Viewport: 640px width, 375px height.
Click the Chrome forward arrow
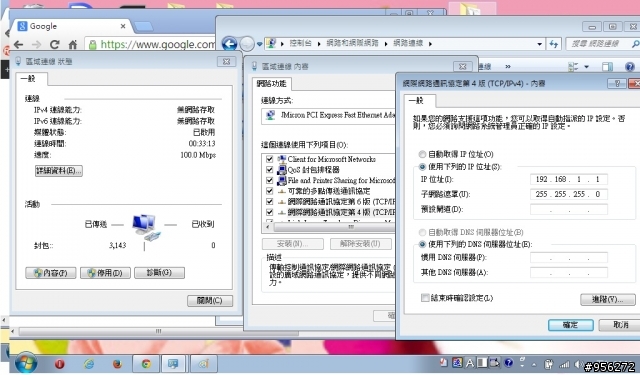[x=36, y=44]
